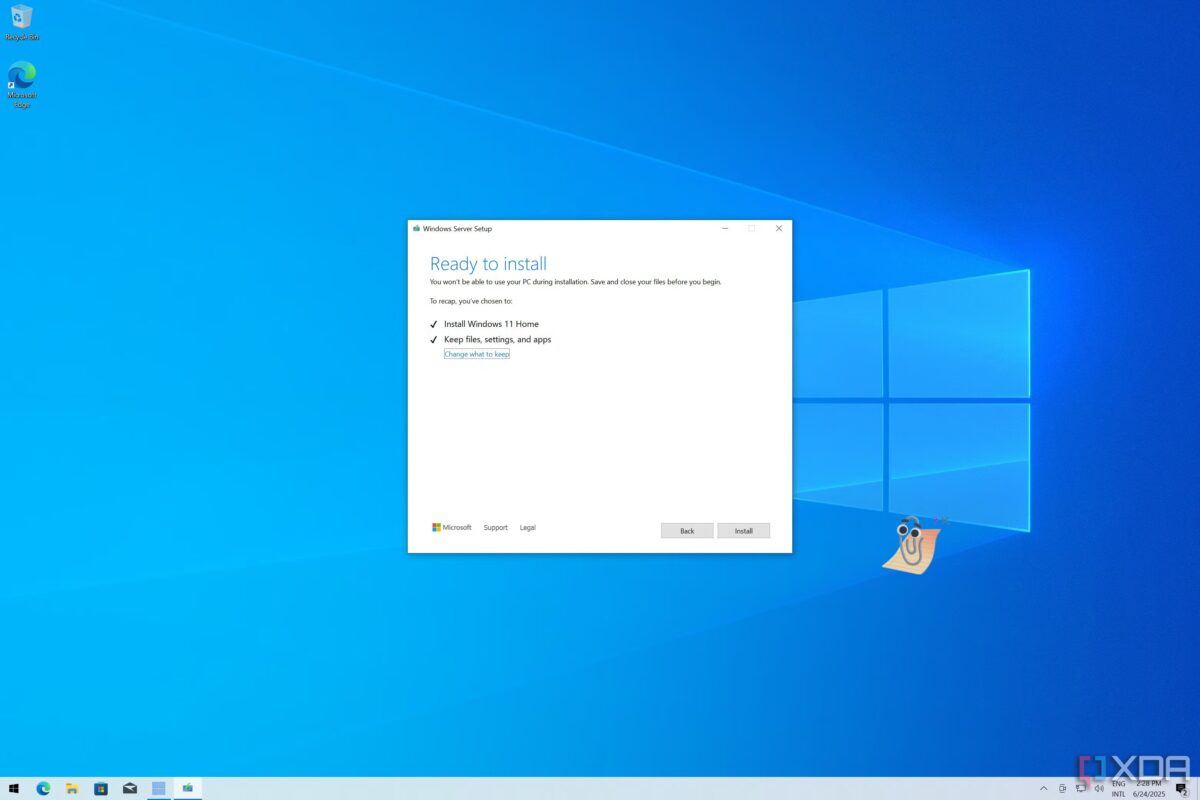This screenshot has width=1200, height=800.
Task: Open Microsoft Store from the taskbar
Action: (101, 788)
